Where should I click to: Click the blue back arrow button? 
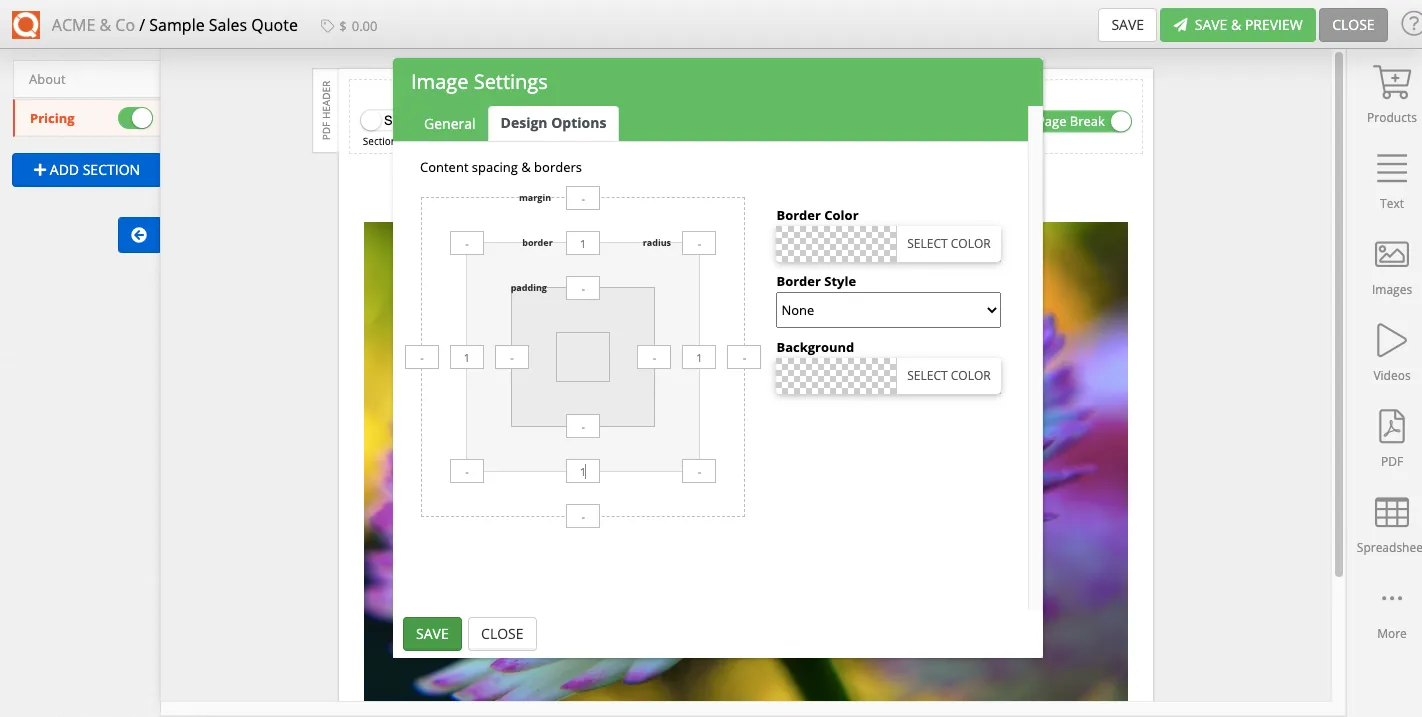[138, 235]
